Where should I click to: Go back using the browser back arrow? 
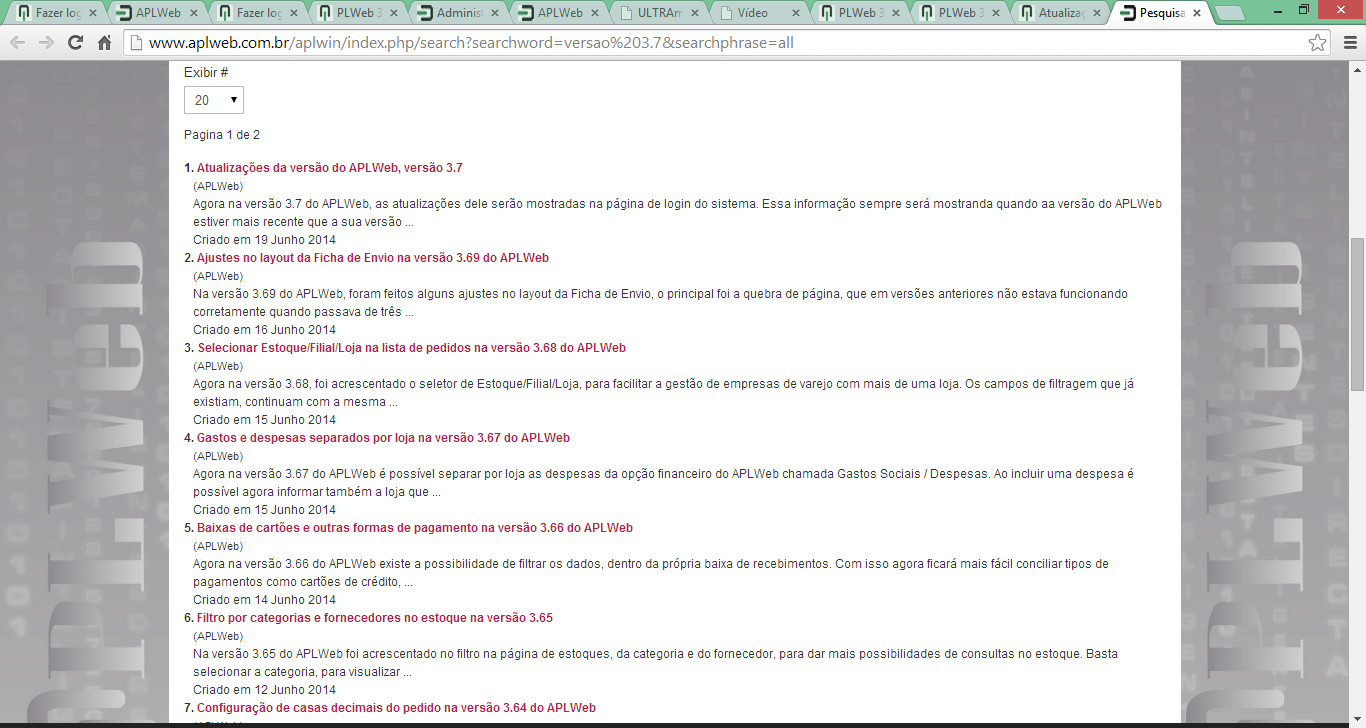[18, 43]
